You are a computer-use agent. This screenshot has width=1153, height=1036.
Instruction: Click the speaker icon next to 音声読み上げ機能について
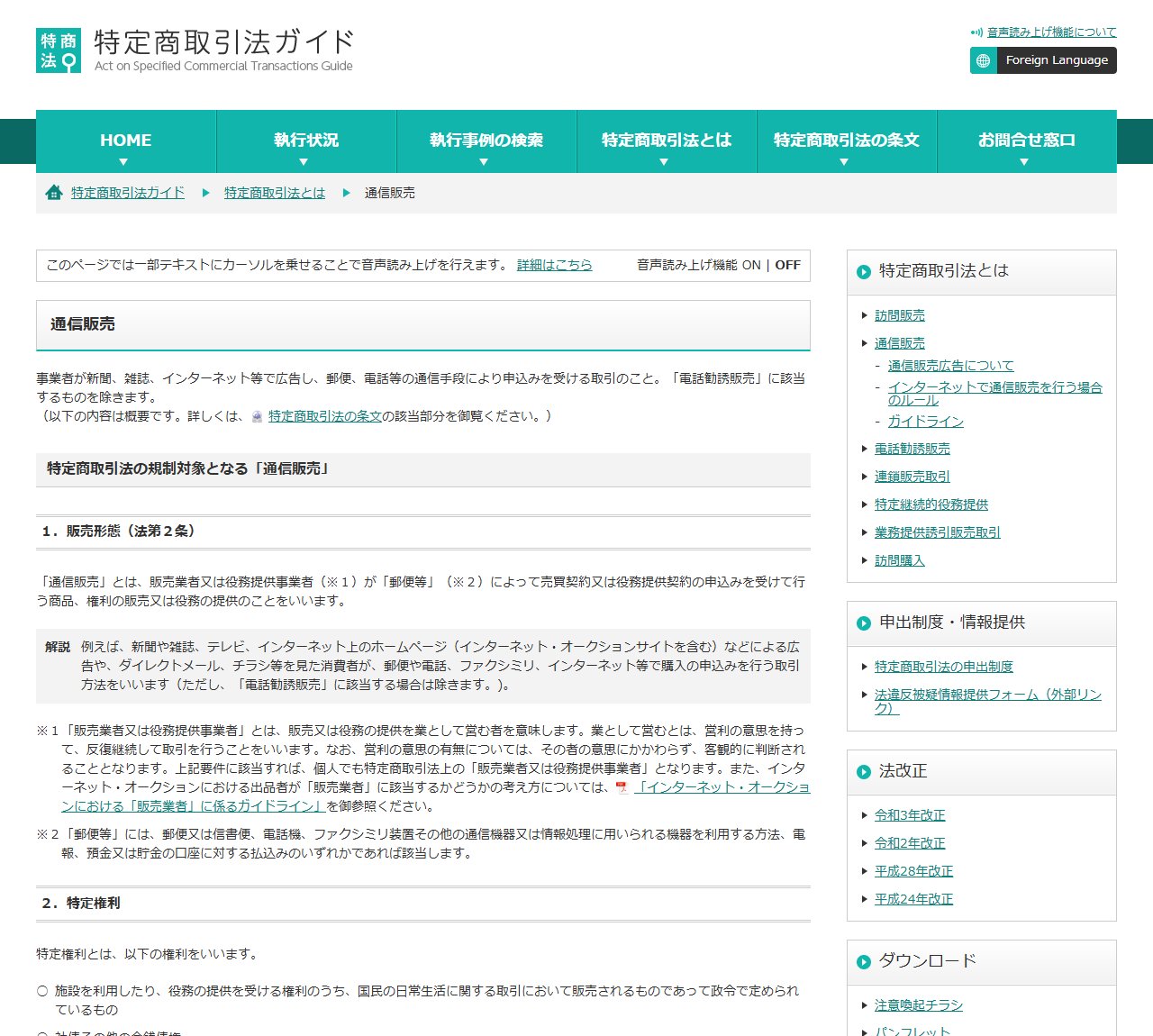tap(976, 32)
